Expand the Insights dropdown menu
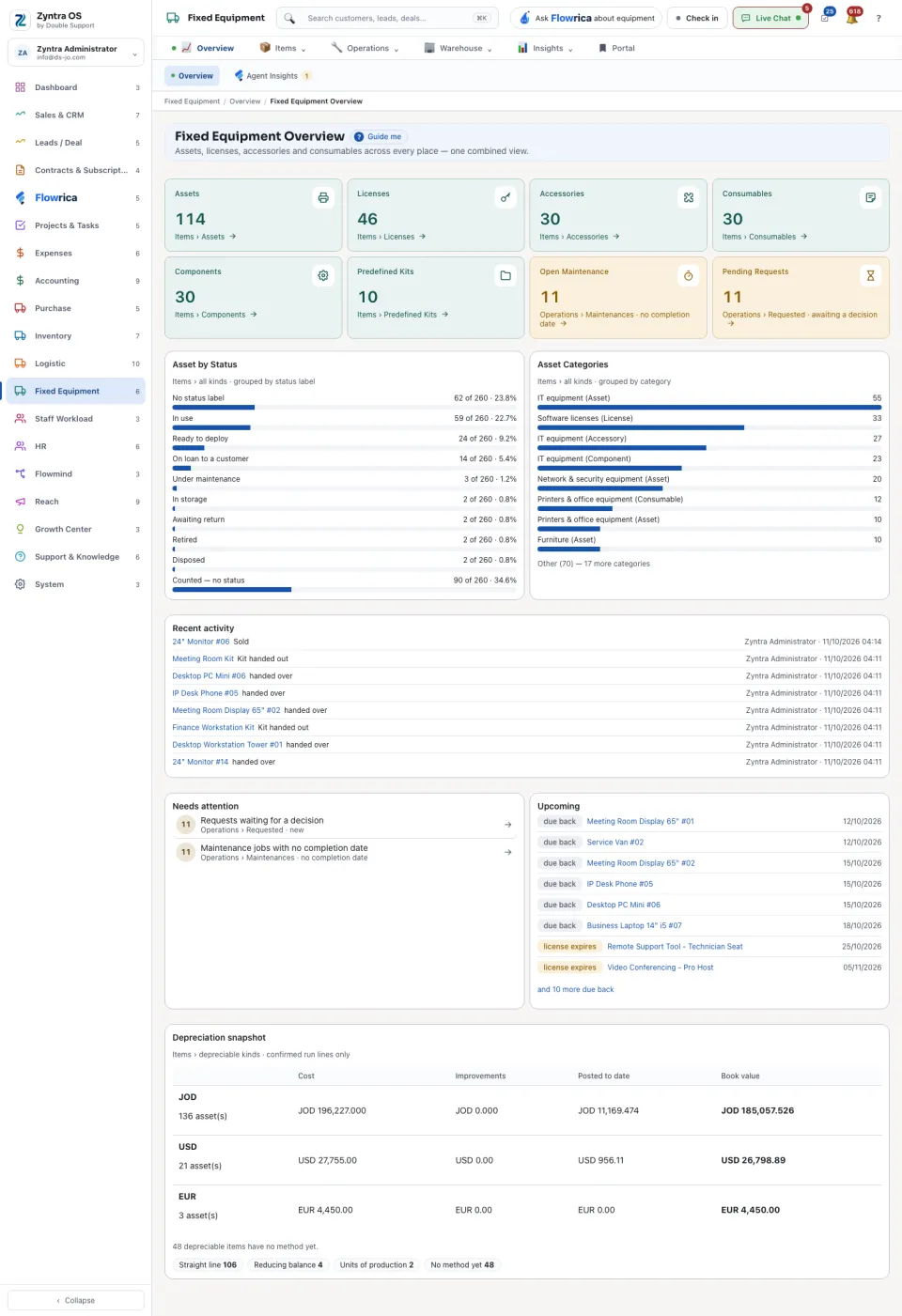Screen dimensions: 902x1316 (545, 48)
